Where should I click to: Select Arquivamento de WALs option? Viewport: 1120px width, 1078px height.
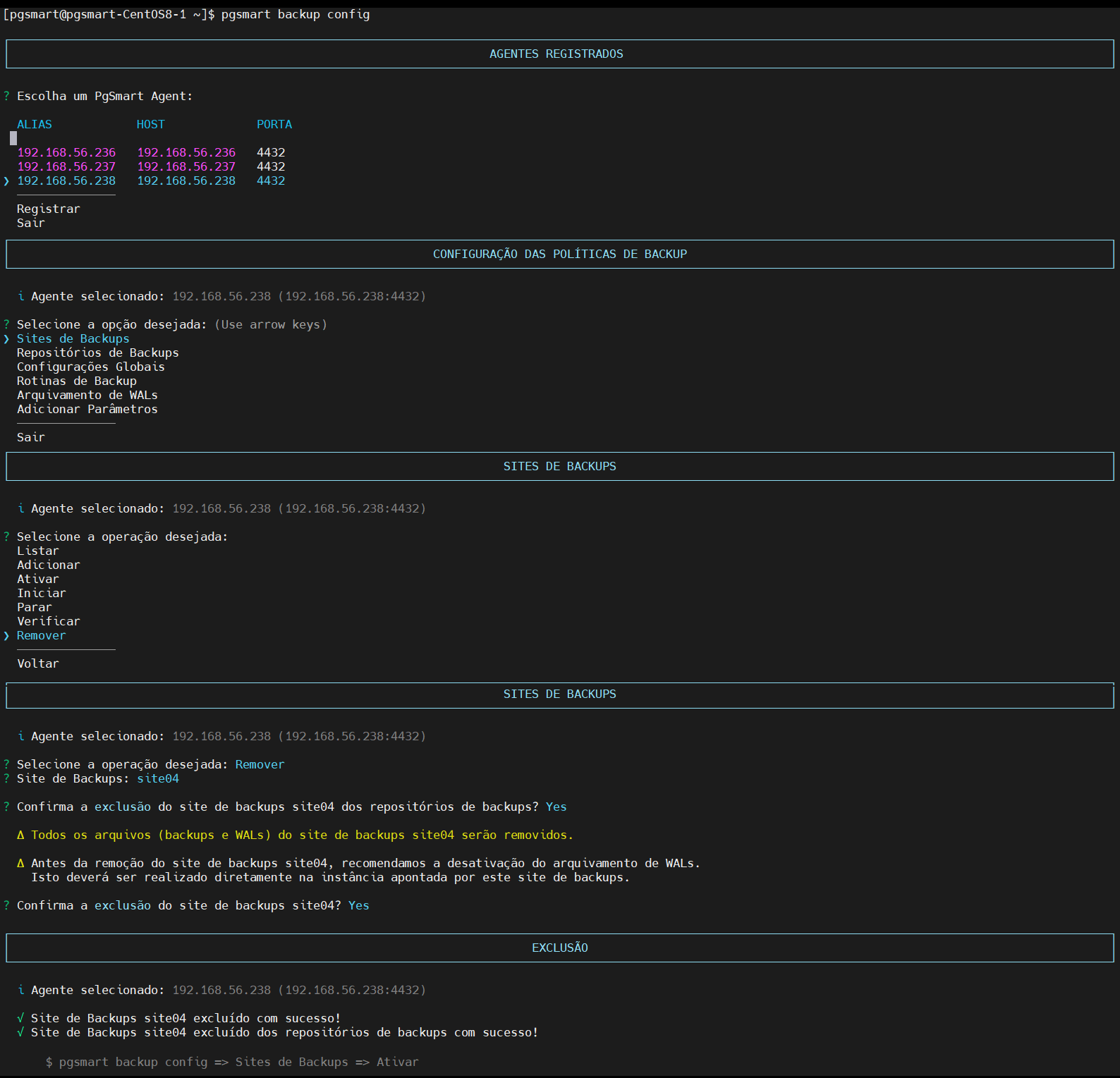(87, 395)
